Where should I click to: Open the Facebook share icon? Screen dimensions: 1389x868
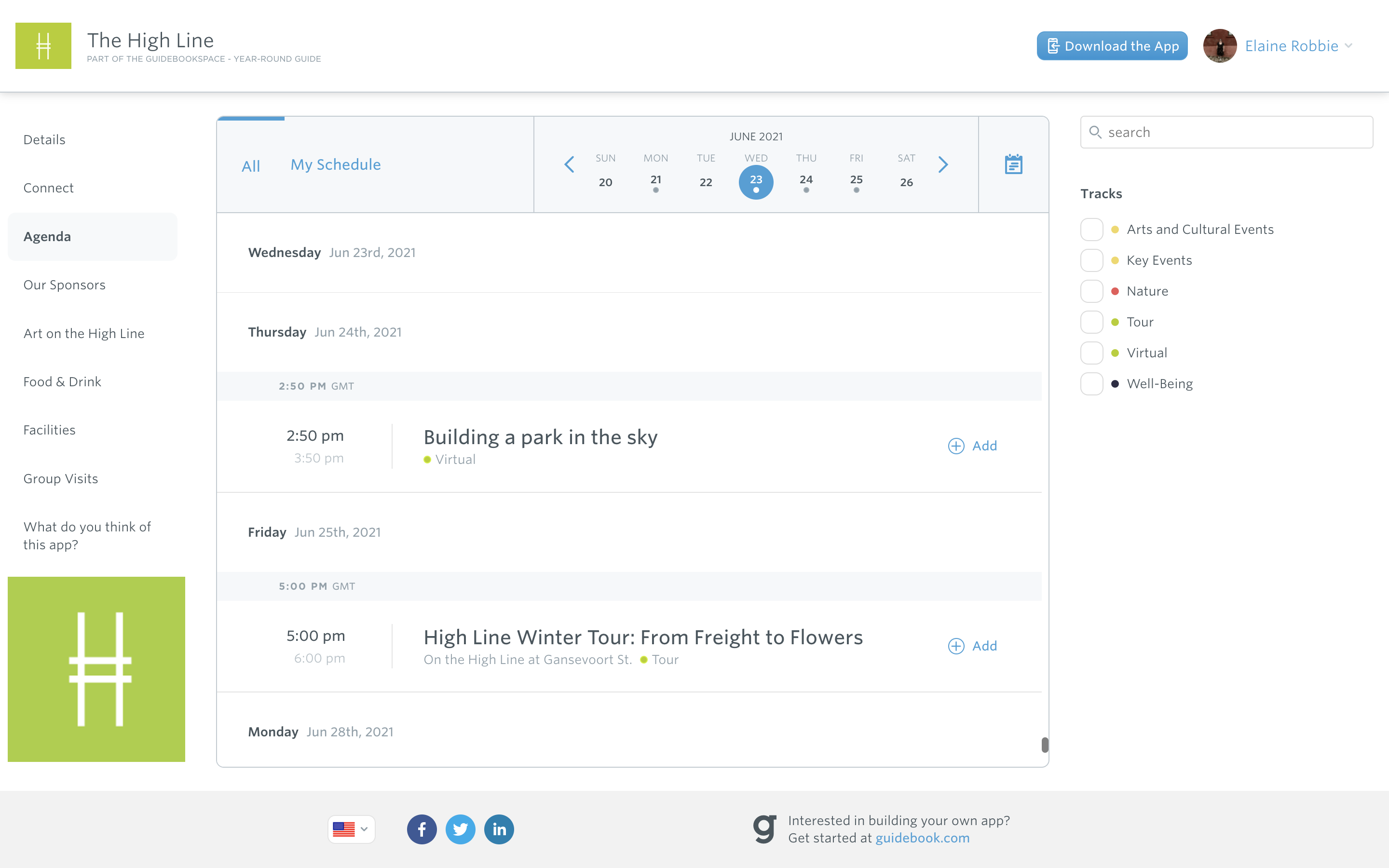(422, 829)
